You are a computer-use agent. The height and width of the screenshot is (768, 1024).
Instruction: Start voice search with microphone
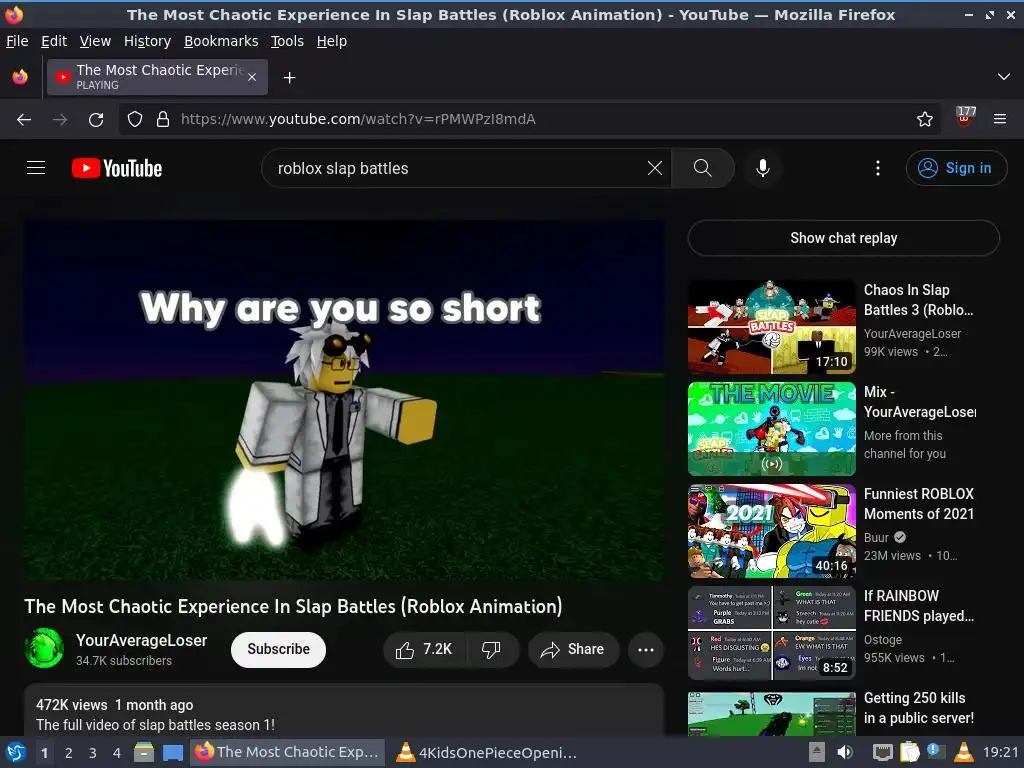(762, 168)
